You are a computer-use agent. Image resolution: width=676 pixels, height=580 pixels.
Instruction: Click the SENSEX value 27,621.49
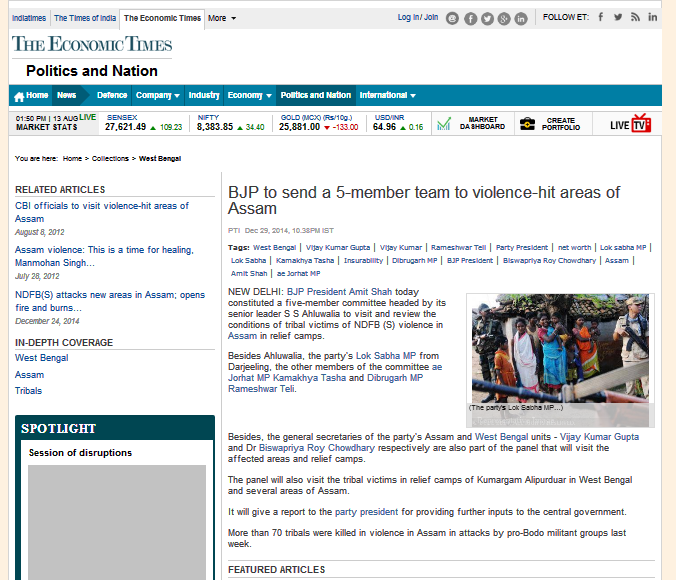pos(125,127)
